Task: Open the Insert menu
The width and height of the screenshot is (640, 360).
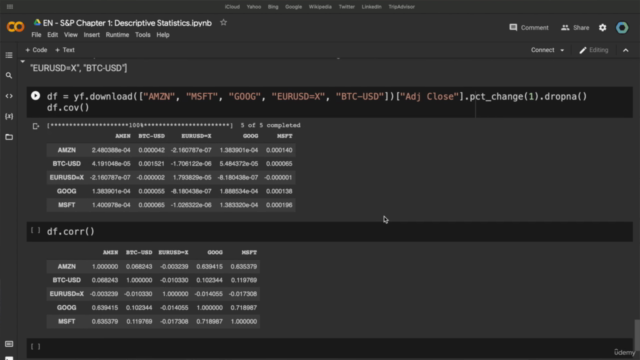Action: [x=91, y=35]
